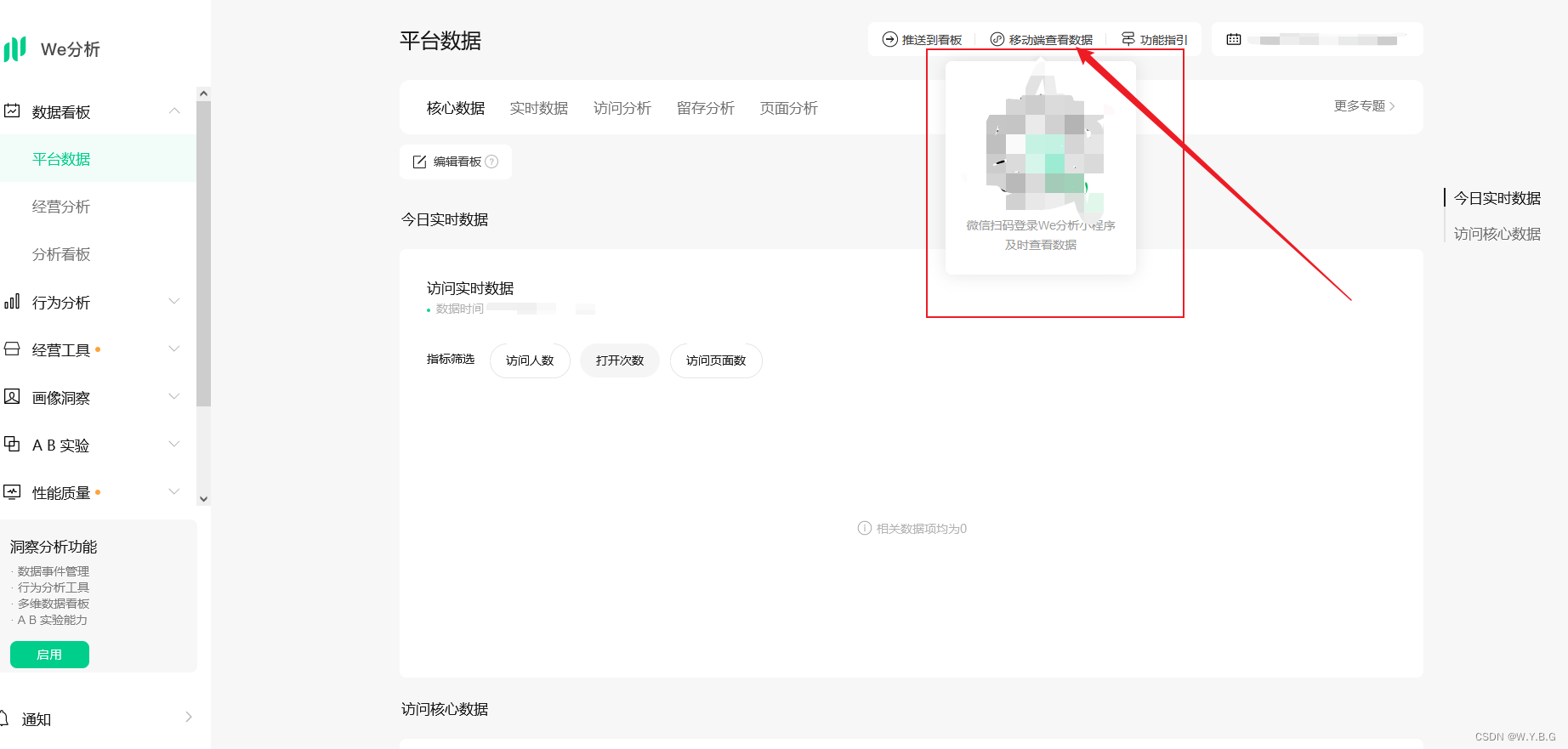Click the help question mark after 编辑看板
The image size is (1568, 749).
click(491, 162)
